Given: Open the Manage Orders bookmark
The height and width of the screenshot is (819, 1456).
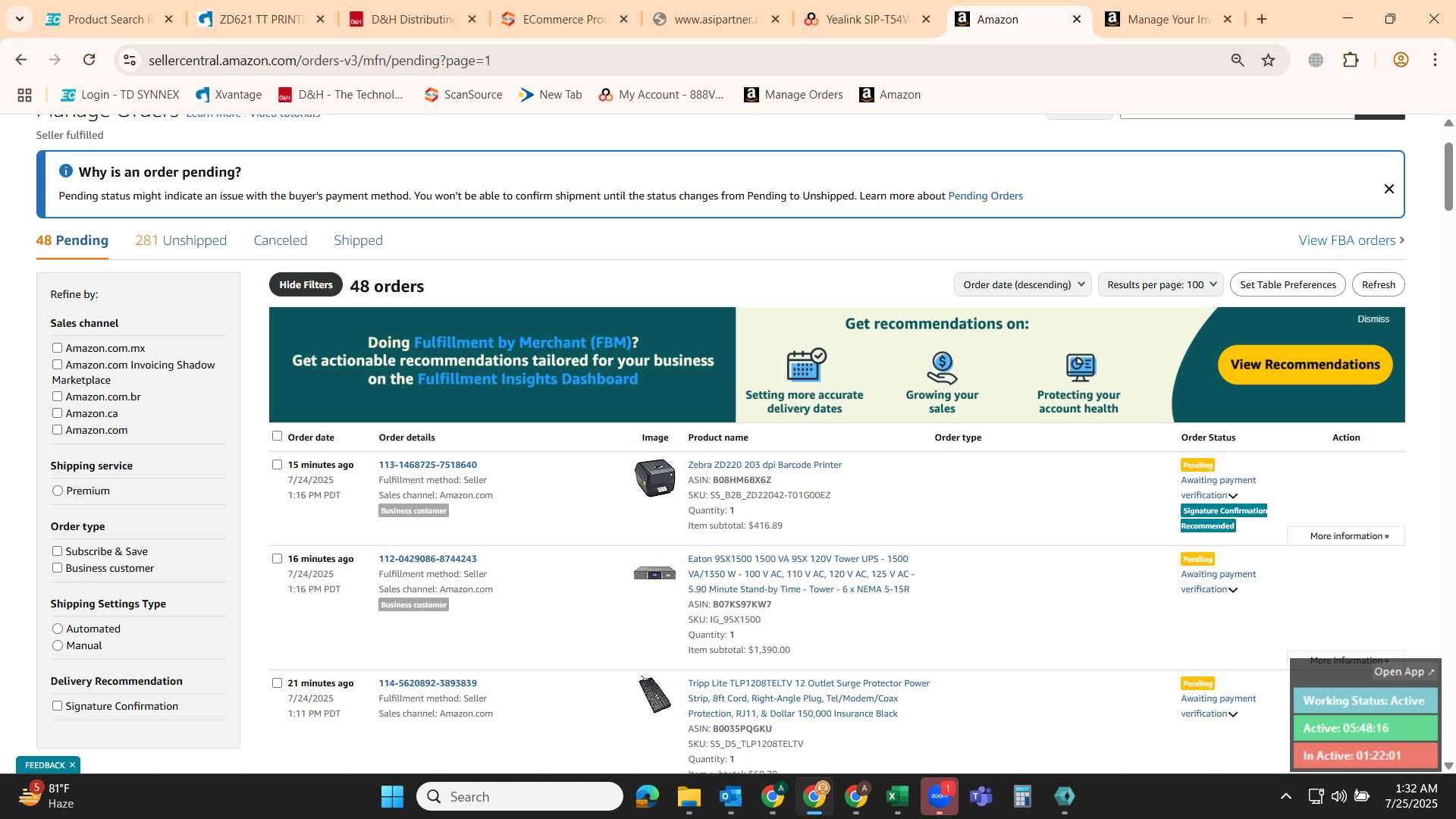Looking at the screenshot, I should [794, 95].
